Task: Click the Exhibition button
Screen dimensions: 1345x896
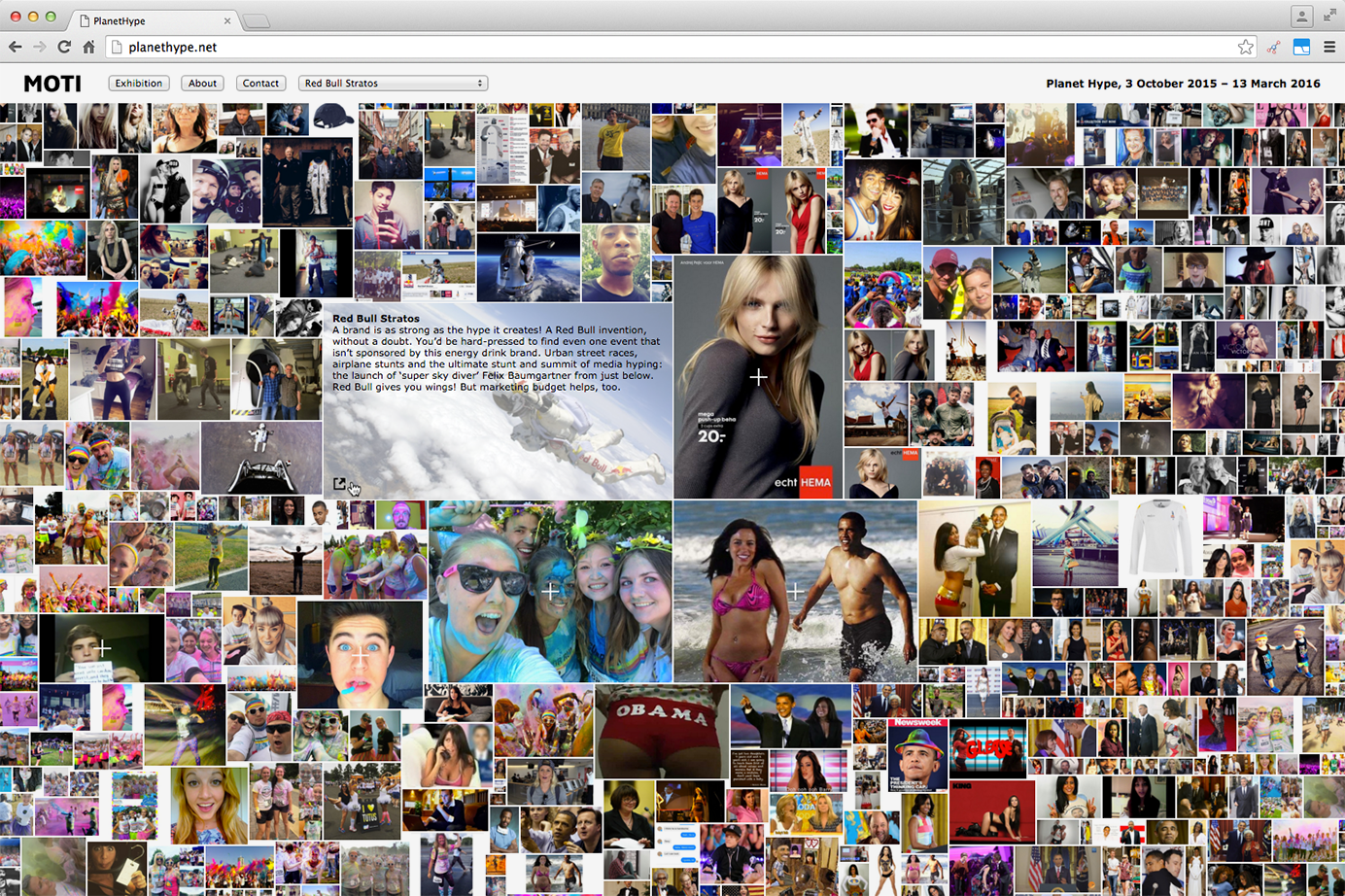Action: point(139,84)
